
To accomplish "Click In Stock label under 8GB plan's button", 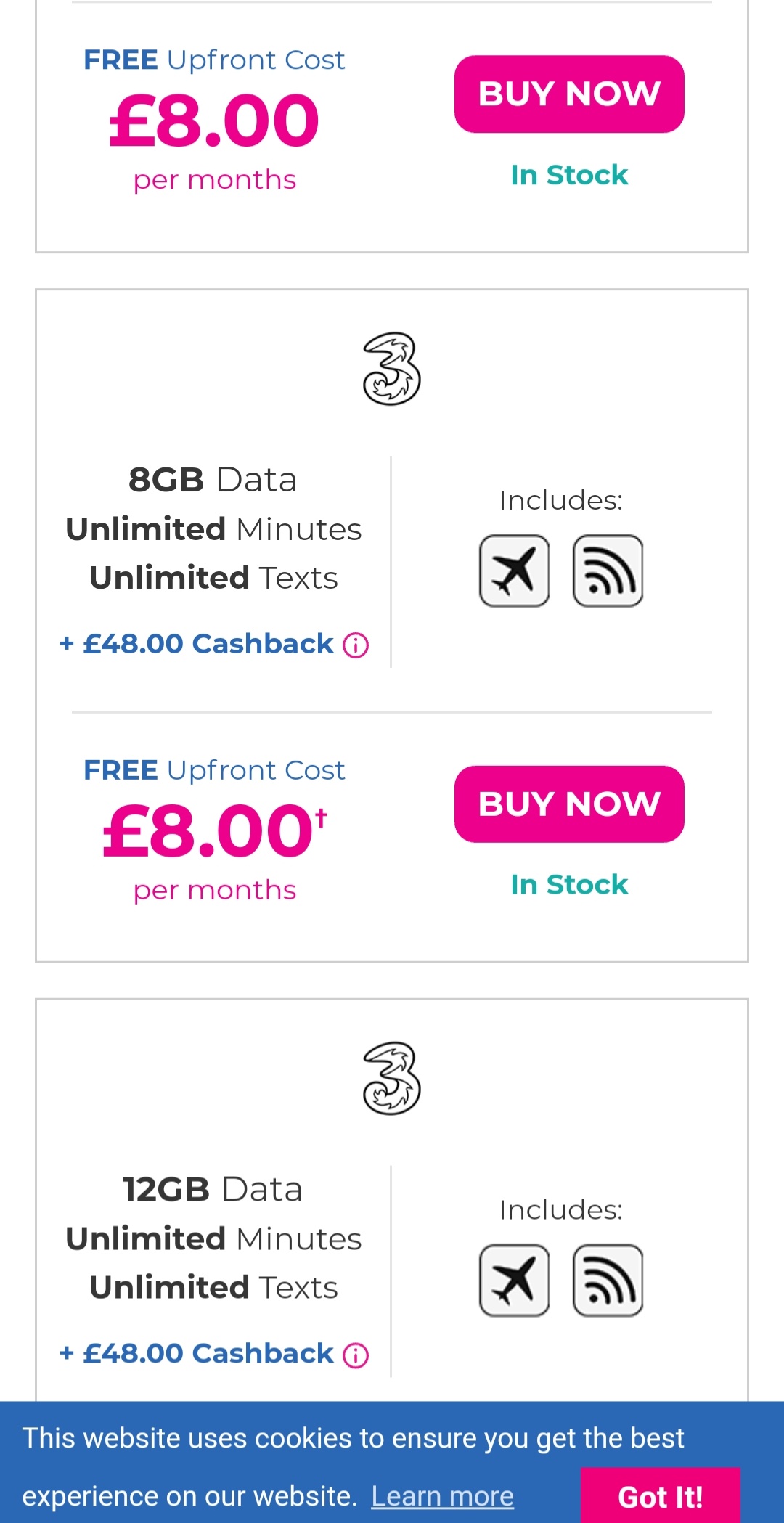I will tap(569, 885).
